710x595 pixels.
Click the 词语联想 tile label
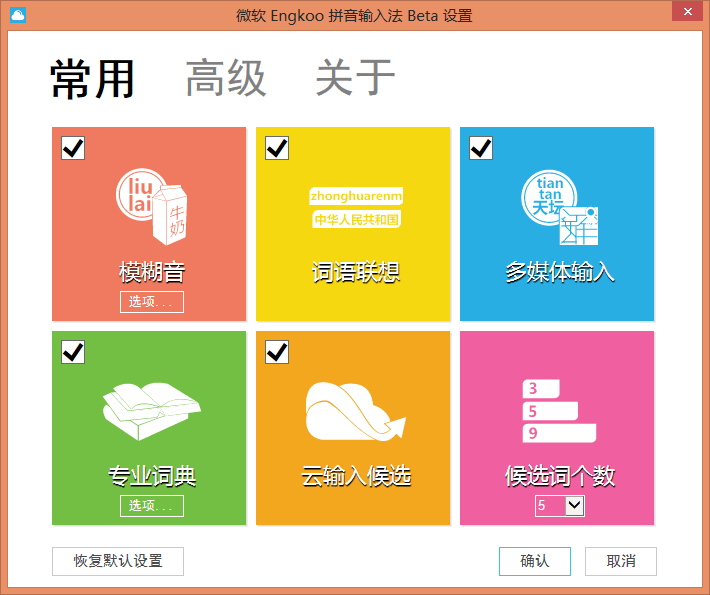pos(356,272)
